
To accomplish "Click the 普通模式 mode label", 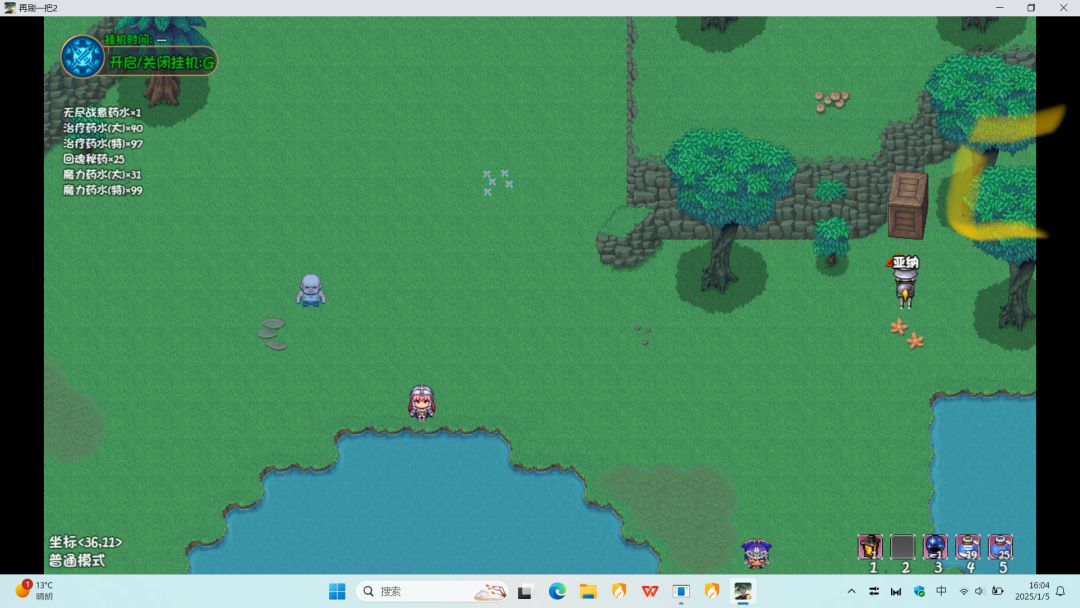I will pos(77,560).
